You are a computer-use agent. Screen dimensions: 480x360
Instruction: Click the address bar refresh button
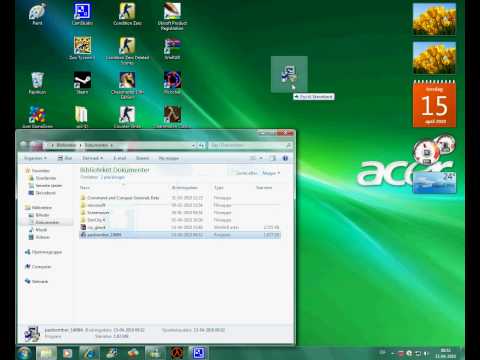click(x=201, y=145)
